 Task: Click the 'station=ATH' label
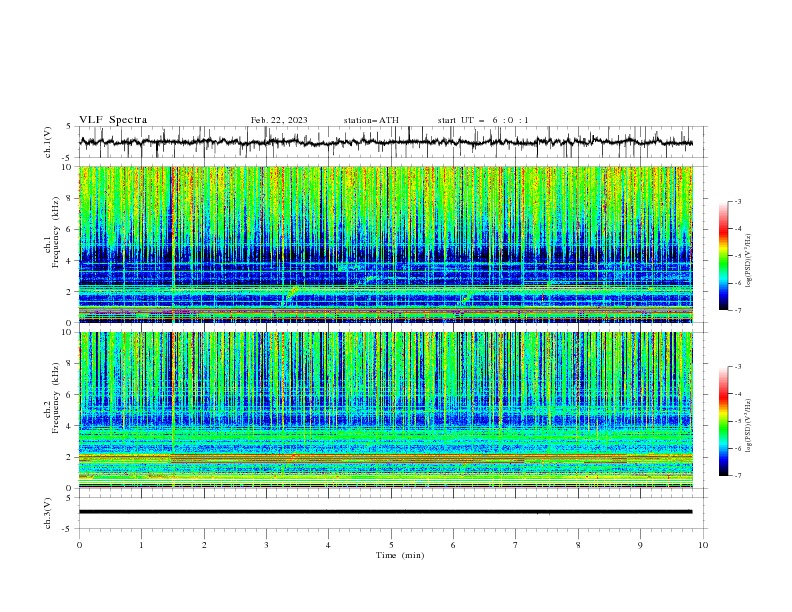tap(371, 120)
